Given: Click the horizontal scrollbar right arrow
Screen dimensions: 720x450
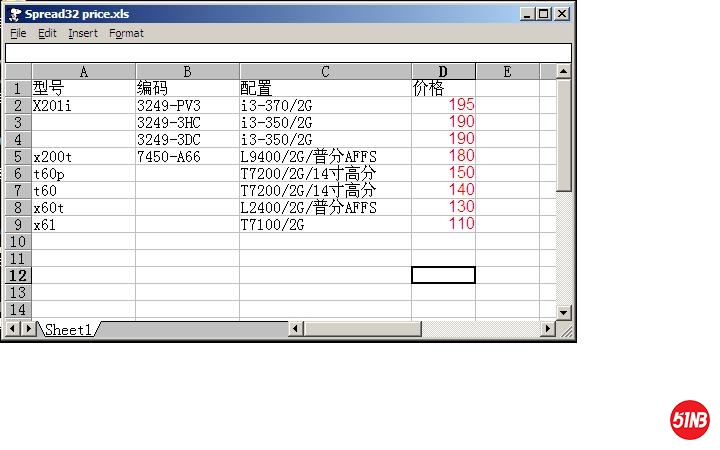Looking at the screenshot, I should click(x=548, y=329).
